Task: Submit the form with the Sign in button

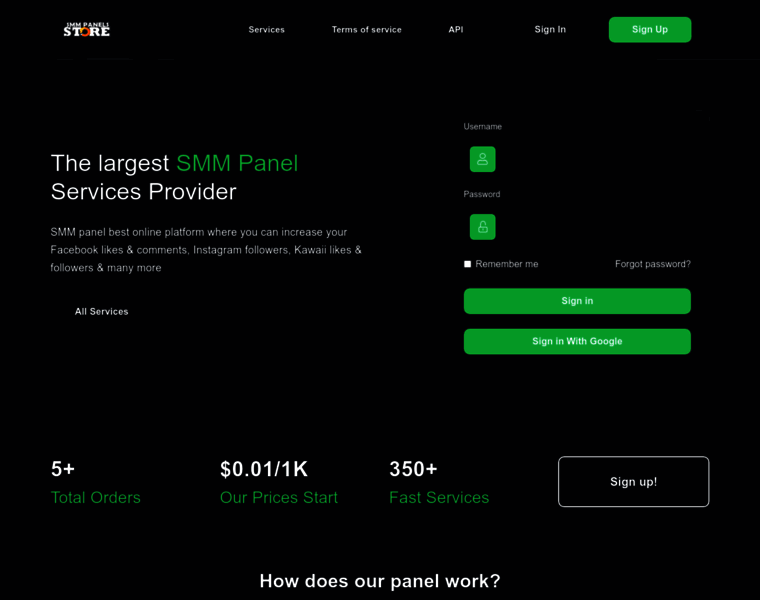Action: tap(577, 301)
